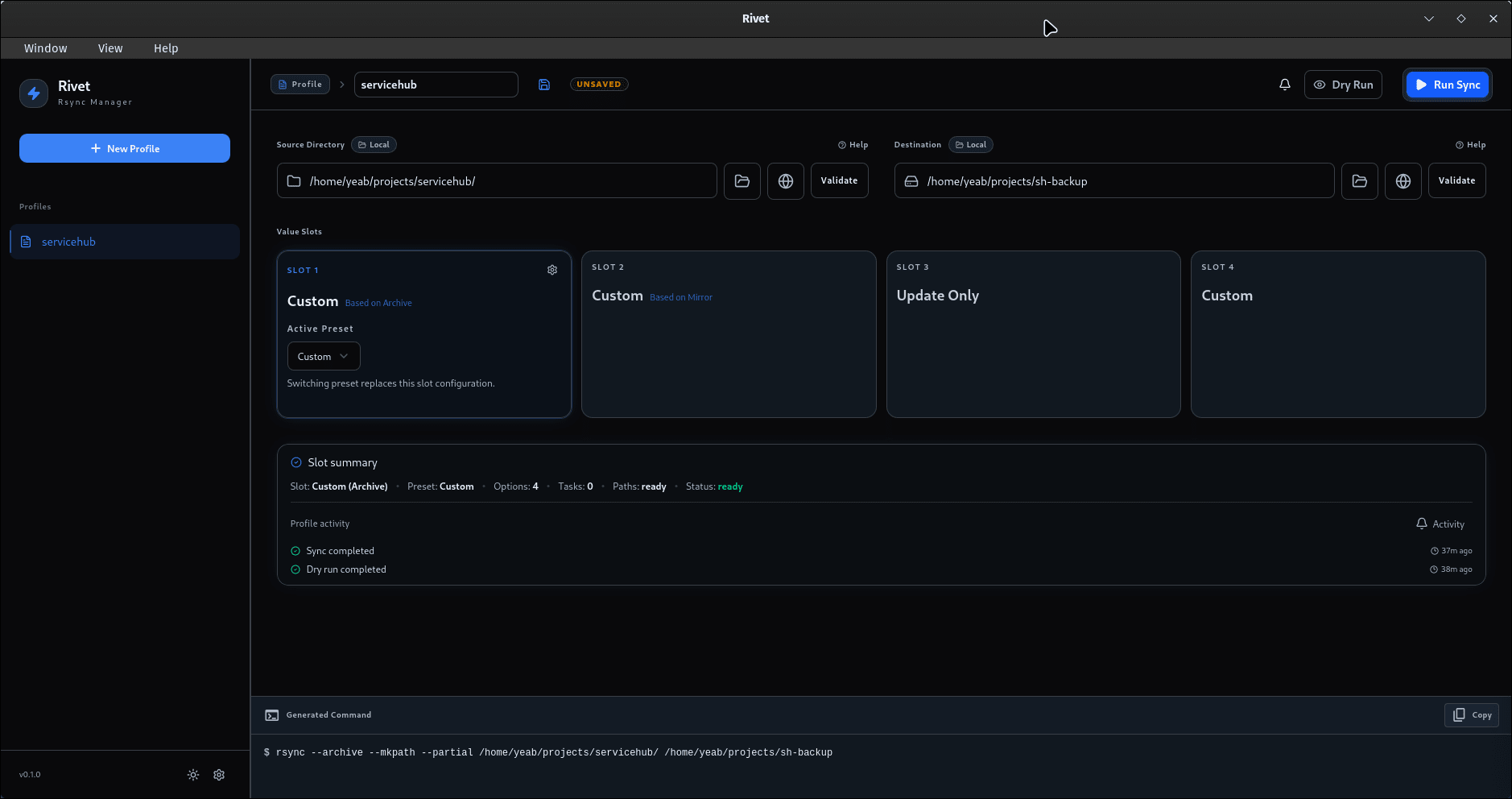
Task: Create a New Profile
Action: point(125,148)
